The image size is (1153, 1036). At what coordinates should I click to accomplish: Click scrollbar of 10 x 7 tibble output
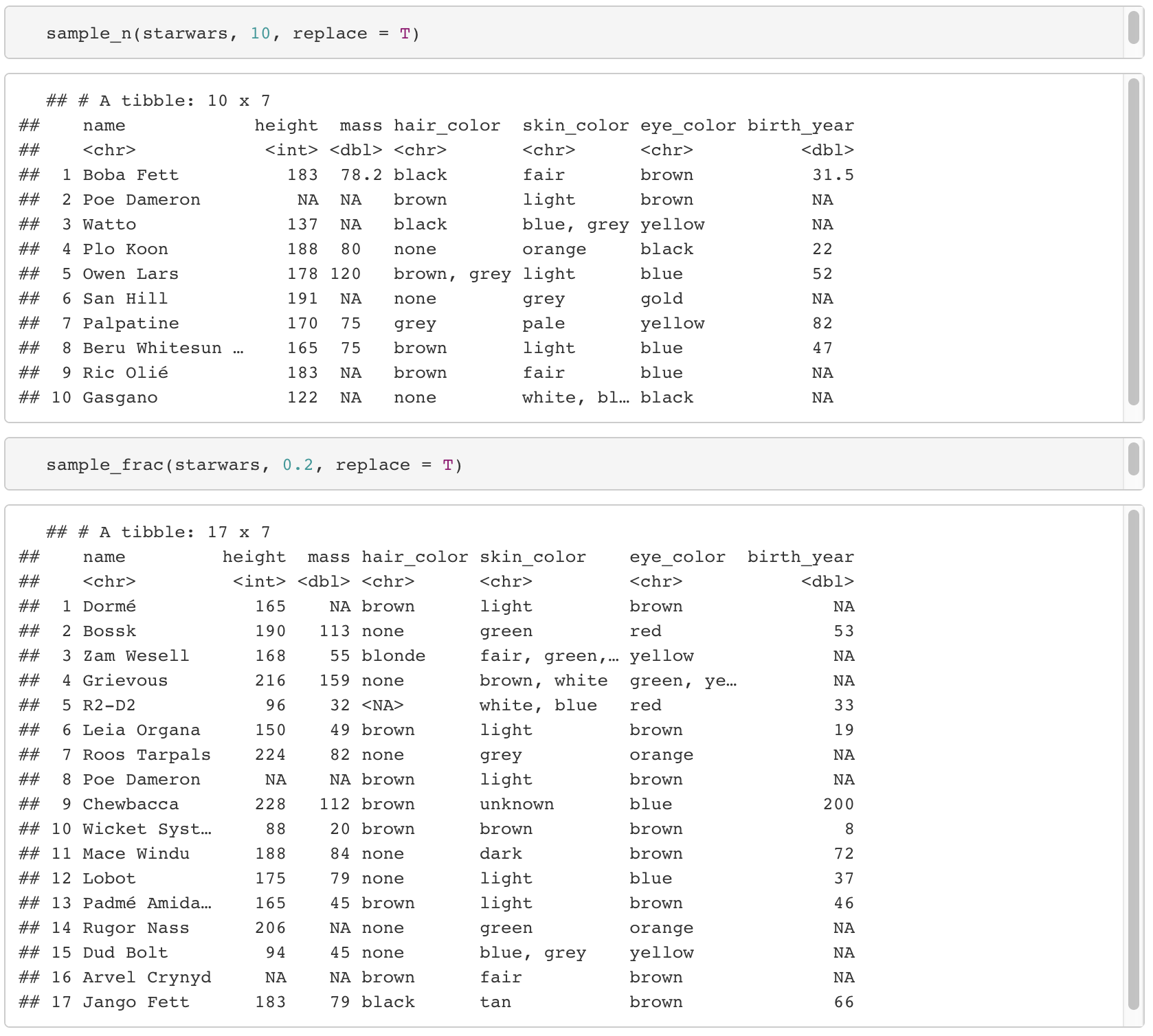(1134, 242)
